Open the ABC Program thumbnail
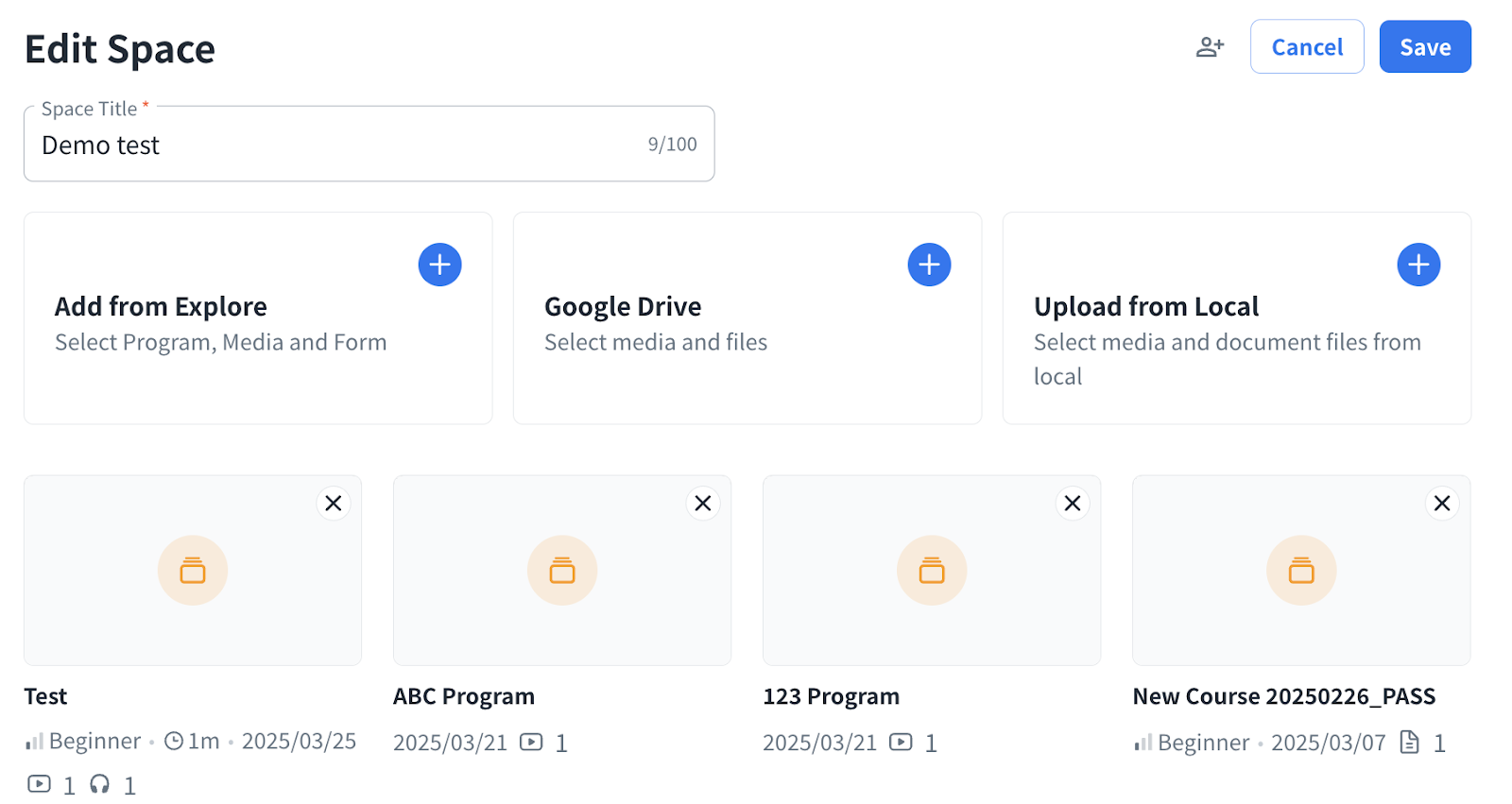The height and width of the screenshot is (804, 1512). point(562,571)
